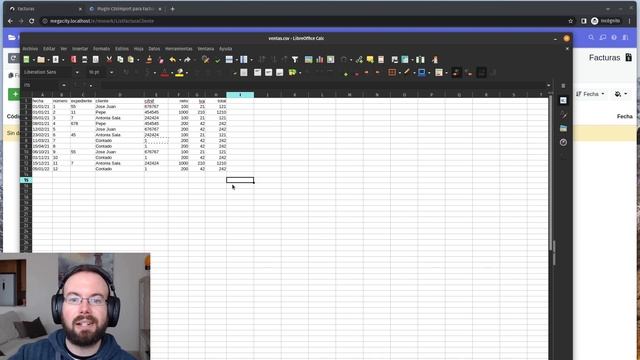Open the font name dropdown arrow
Screen dimensions: 640x360
[77, 72]
